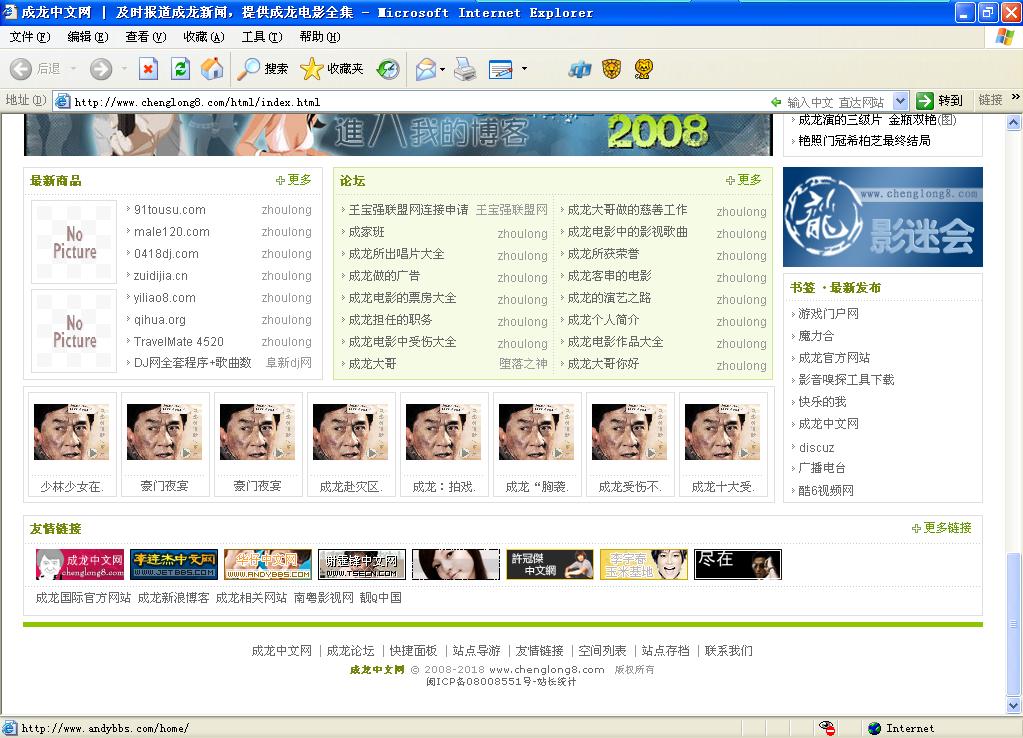
Task: Open the 收藏(A) menu
Action: tap(204, 37)
